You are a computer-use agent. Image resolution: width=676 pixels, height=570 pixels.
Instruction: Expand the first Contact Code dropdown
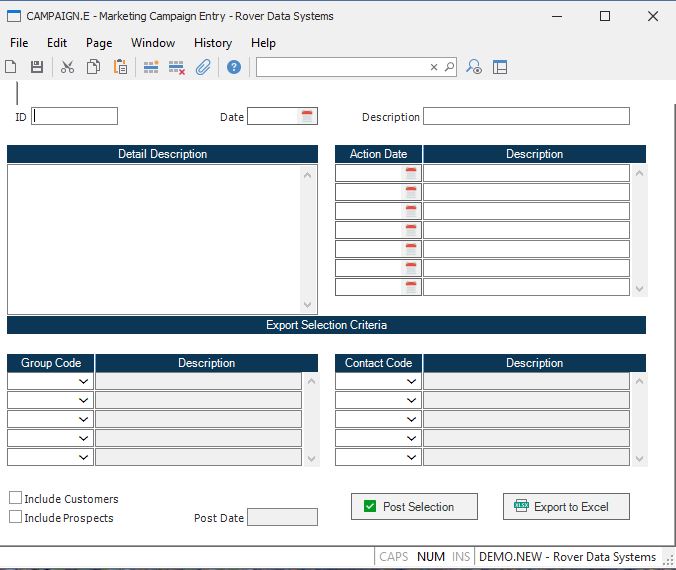point(411,381)
